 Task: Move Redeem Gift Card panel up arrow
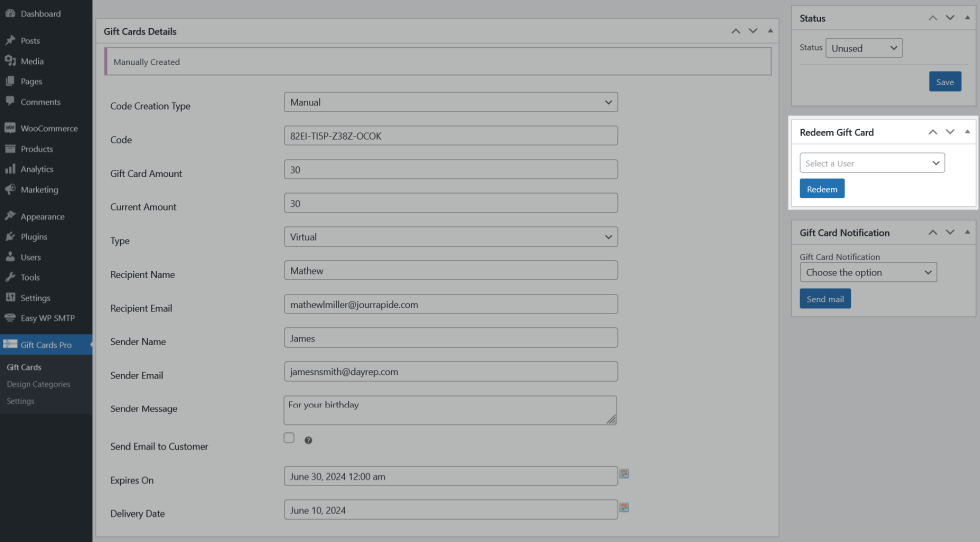coord(932,132)
